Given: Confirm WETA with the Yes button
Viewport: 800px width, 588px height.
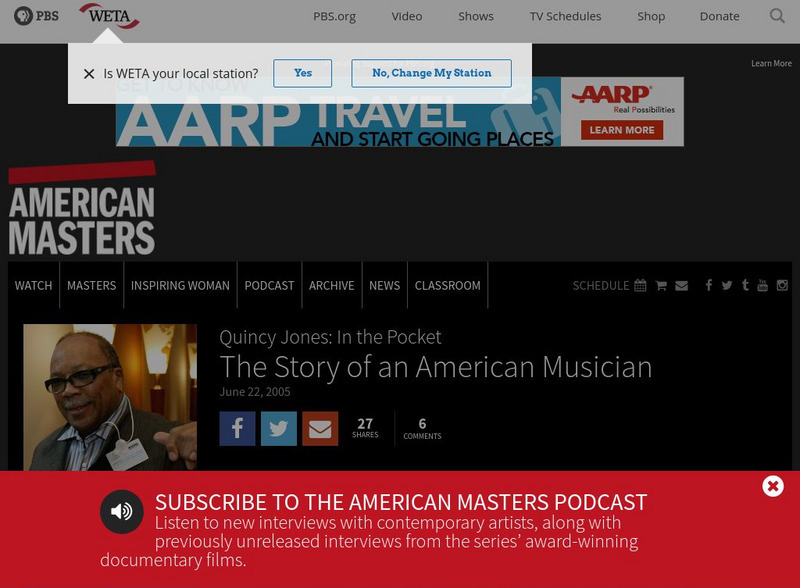Looking at the screenshot, I should (x=303, y=73).
